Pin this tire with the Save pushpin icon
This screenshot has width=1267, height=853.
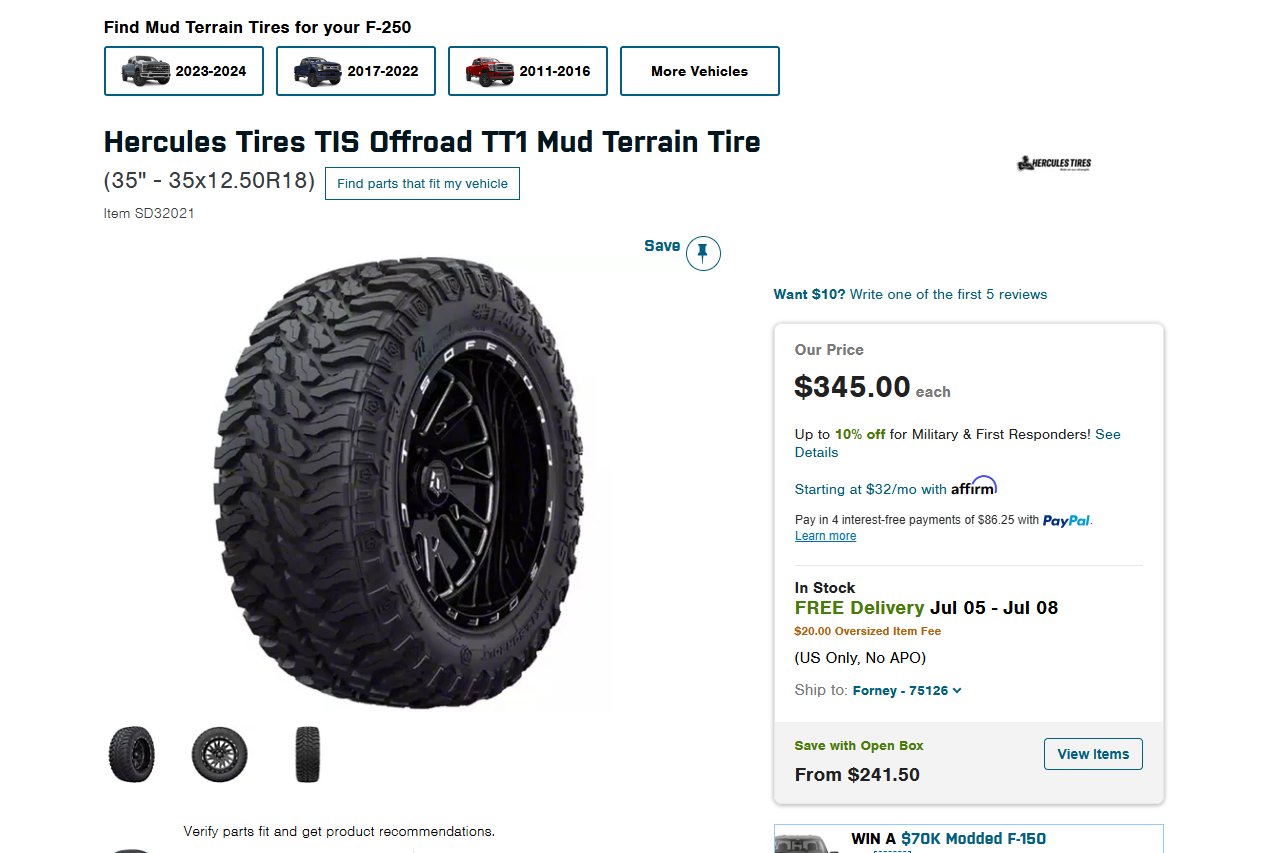pos(703,254)
